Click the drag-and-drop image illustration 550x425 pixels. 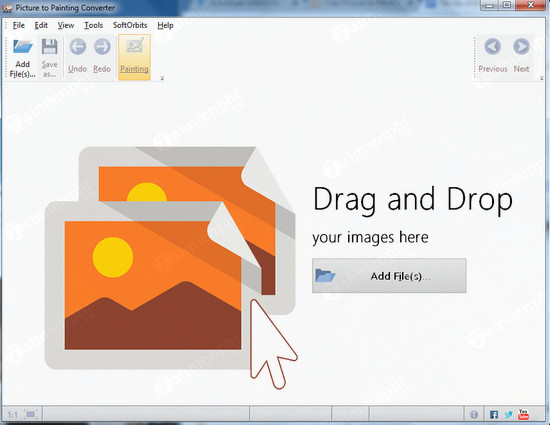171,267
